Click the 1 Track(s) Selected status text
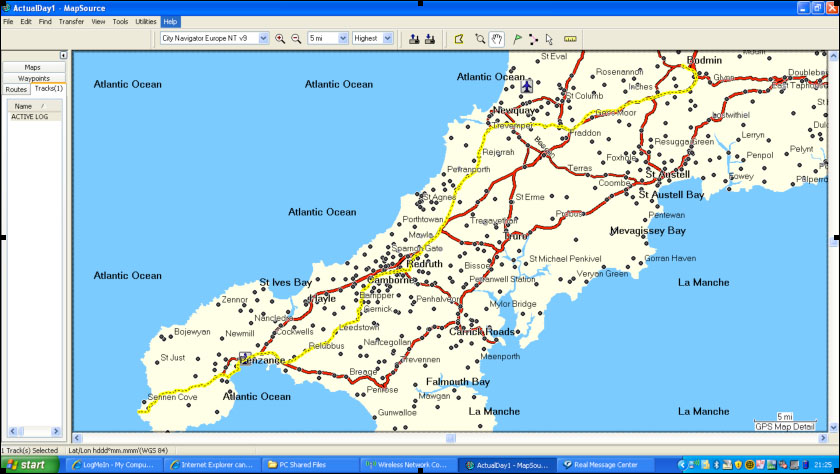Image resolution: width=840 pixels, height=474 pixels. click(x=29, y=450)
